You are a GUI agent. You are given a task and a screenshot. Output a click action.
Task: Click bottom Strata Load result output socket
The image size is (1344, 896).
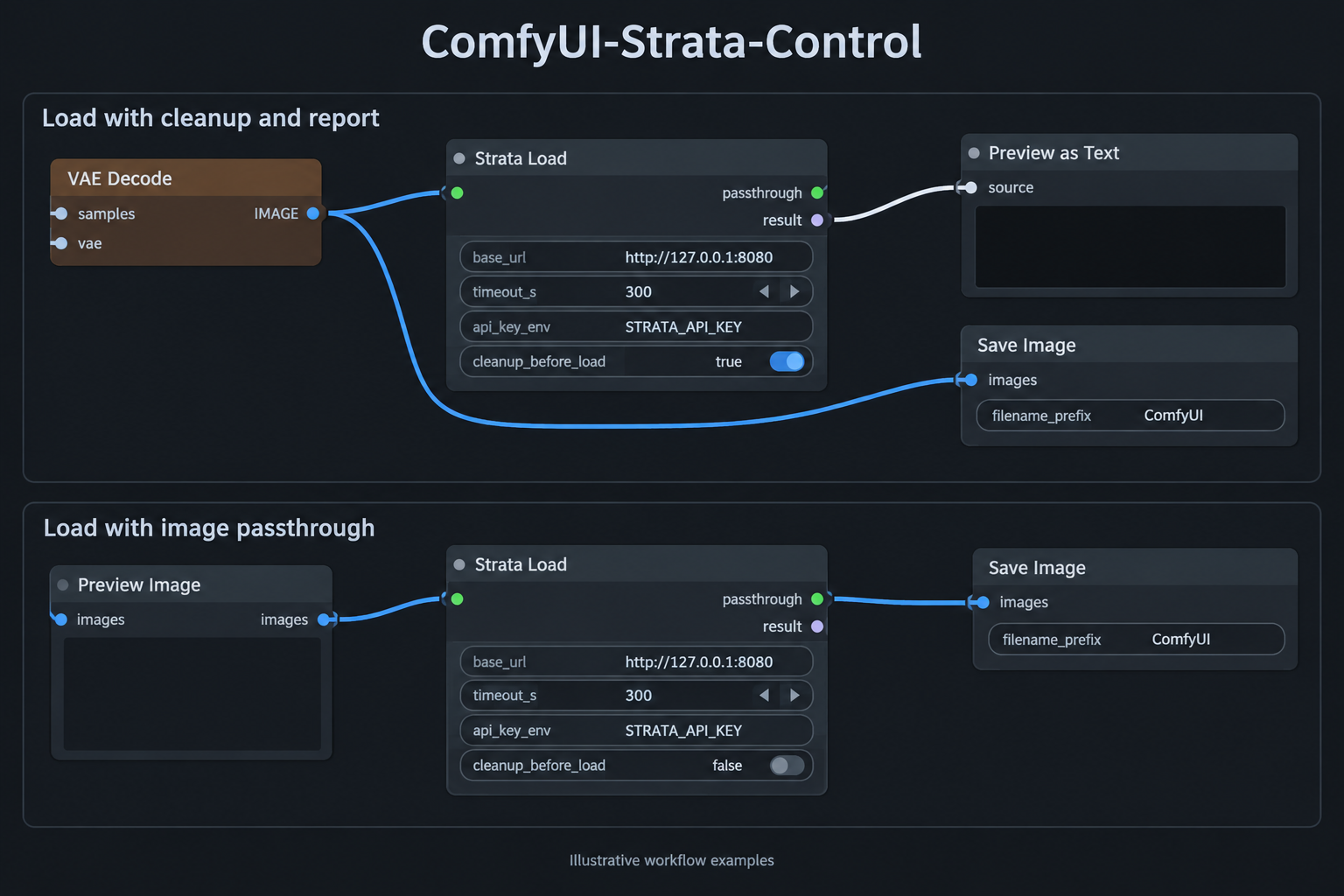(x=817, y=626)
